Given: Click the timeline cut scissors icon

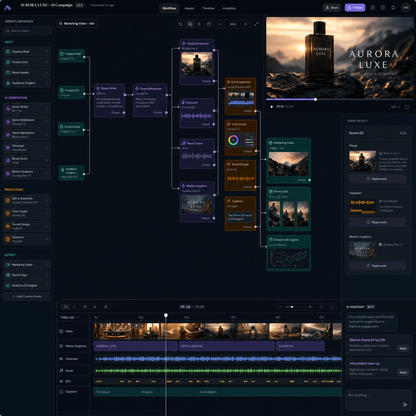Looking at the screenshot, I should [95, 307].
